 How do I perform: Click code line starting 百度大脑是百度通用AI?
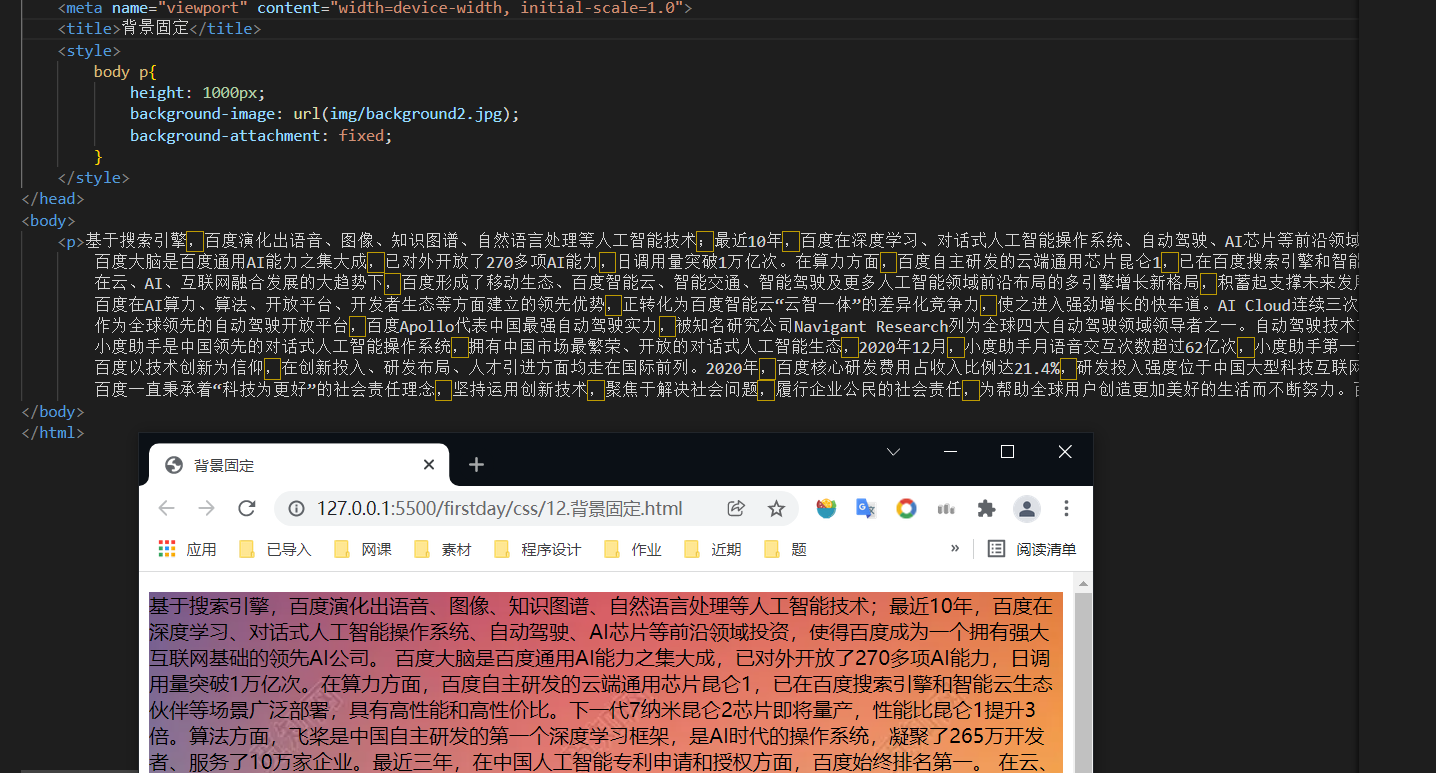click(x=726, y=262)
